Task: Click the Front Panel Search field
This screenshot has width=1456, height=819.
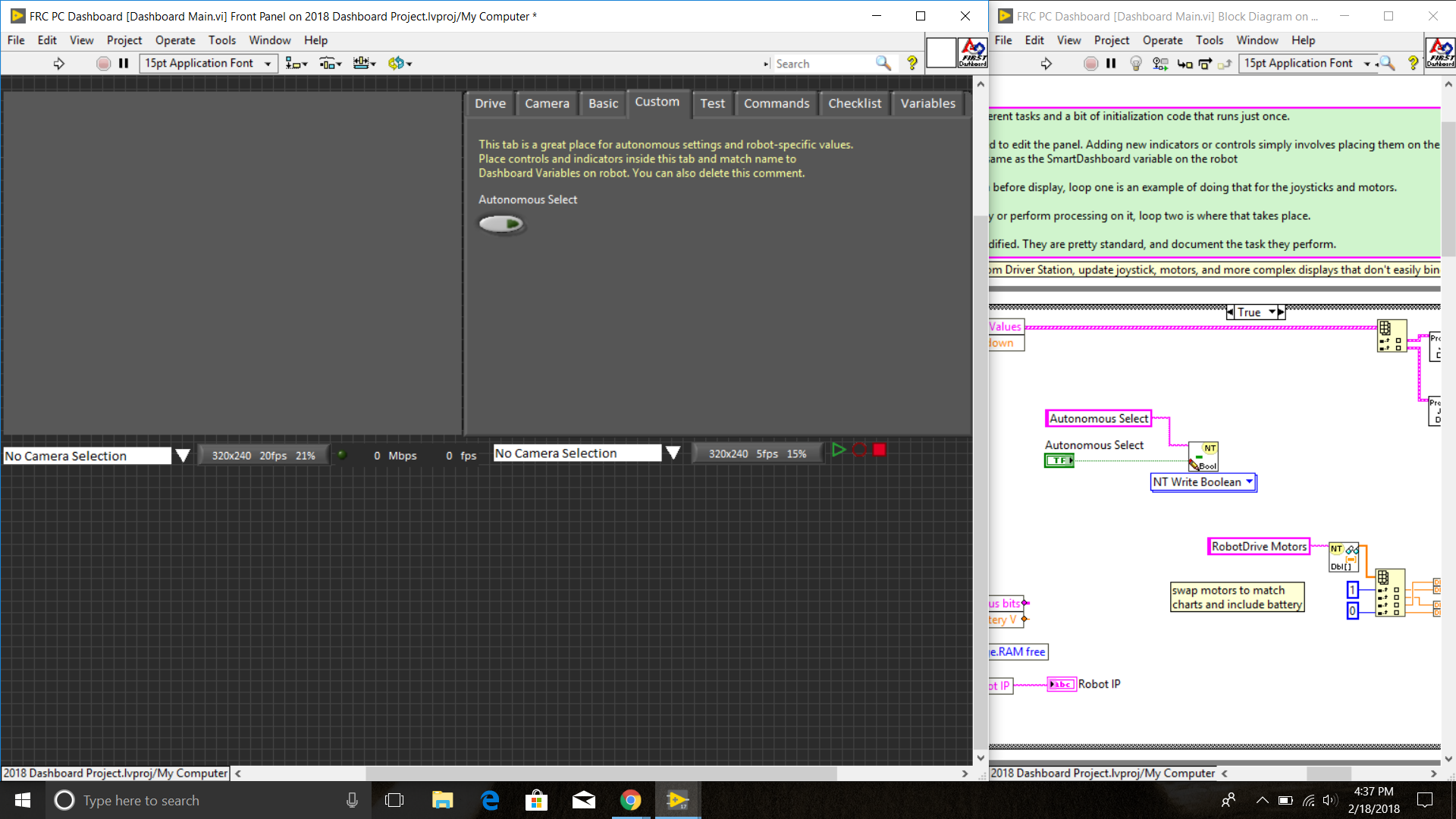Action: pos(823,64)
